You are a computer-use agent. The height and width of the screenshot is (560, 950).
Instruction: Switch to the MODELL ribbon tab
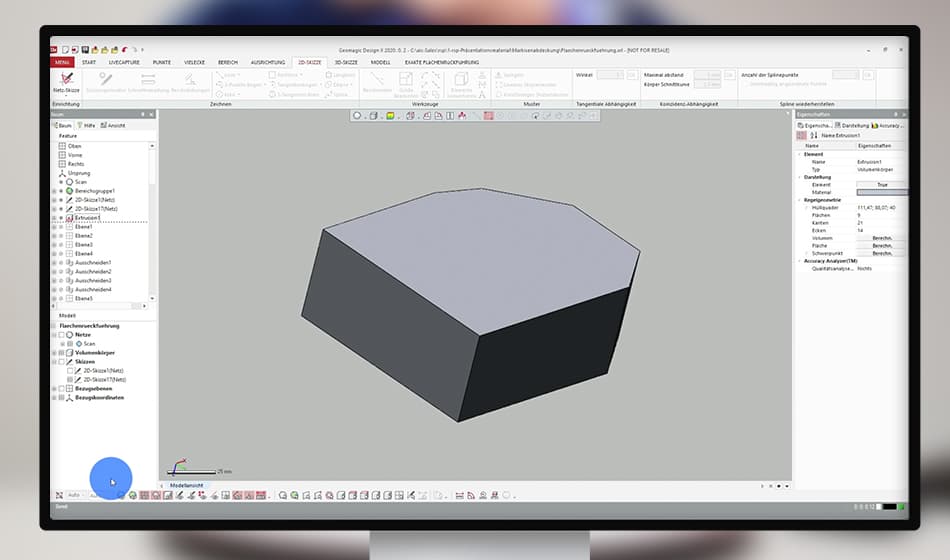tap(380, 62)
